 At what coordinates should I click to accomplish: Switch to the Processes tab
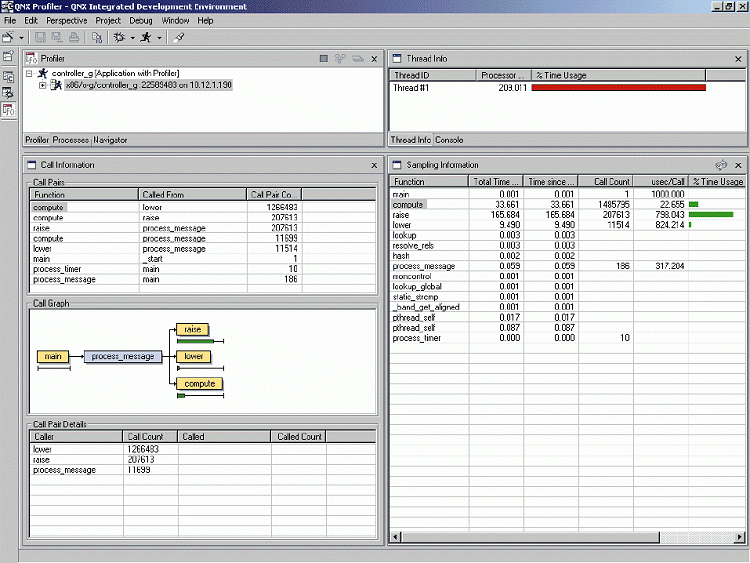71,140
